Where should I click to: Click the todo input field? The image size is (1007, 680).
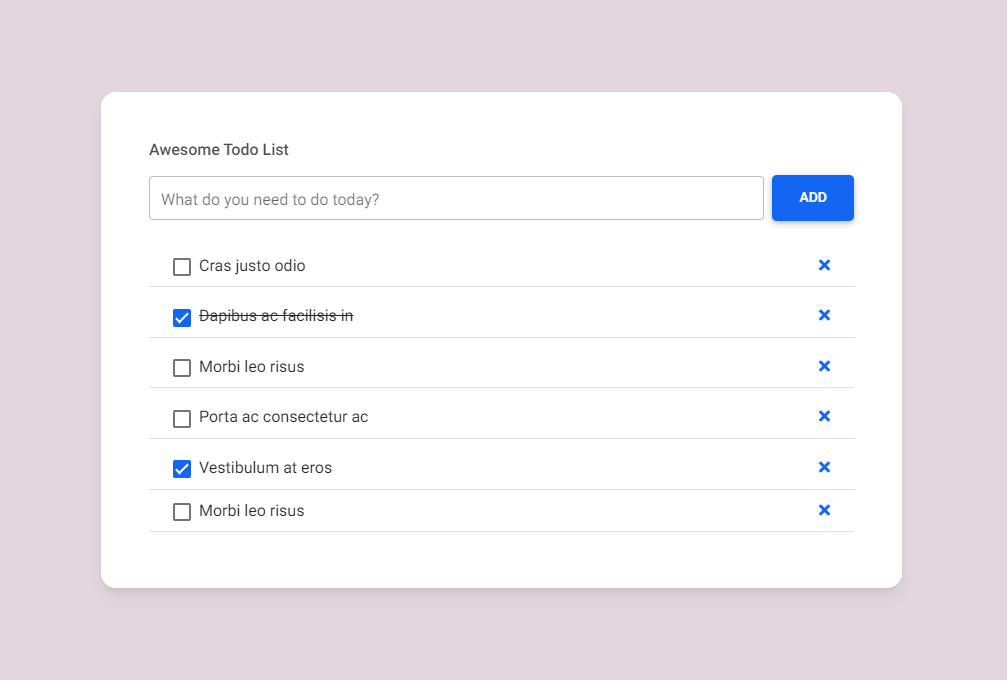pos(456,198)
